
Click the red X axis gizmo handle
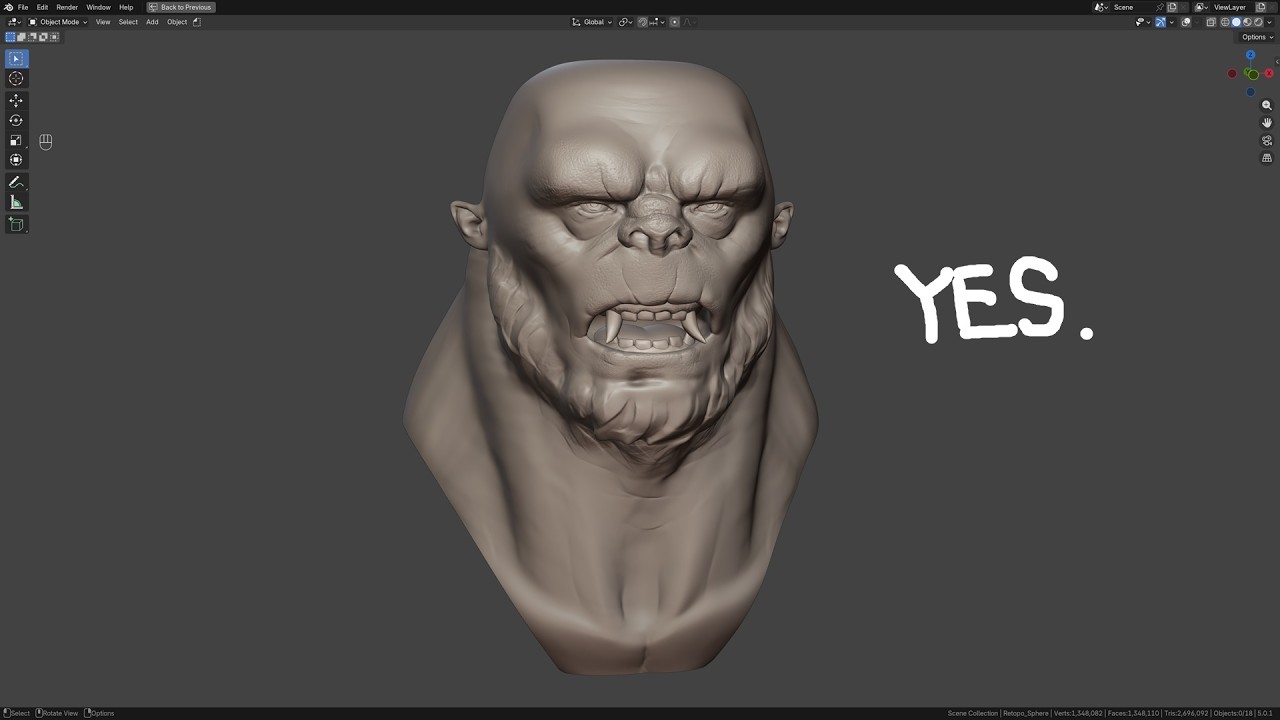click(x=1269, y=73)
